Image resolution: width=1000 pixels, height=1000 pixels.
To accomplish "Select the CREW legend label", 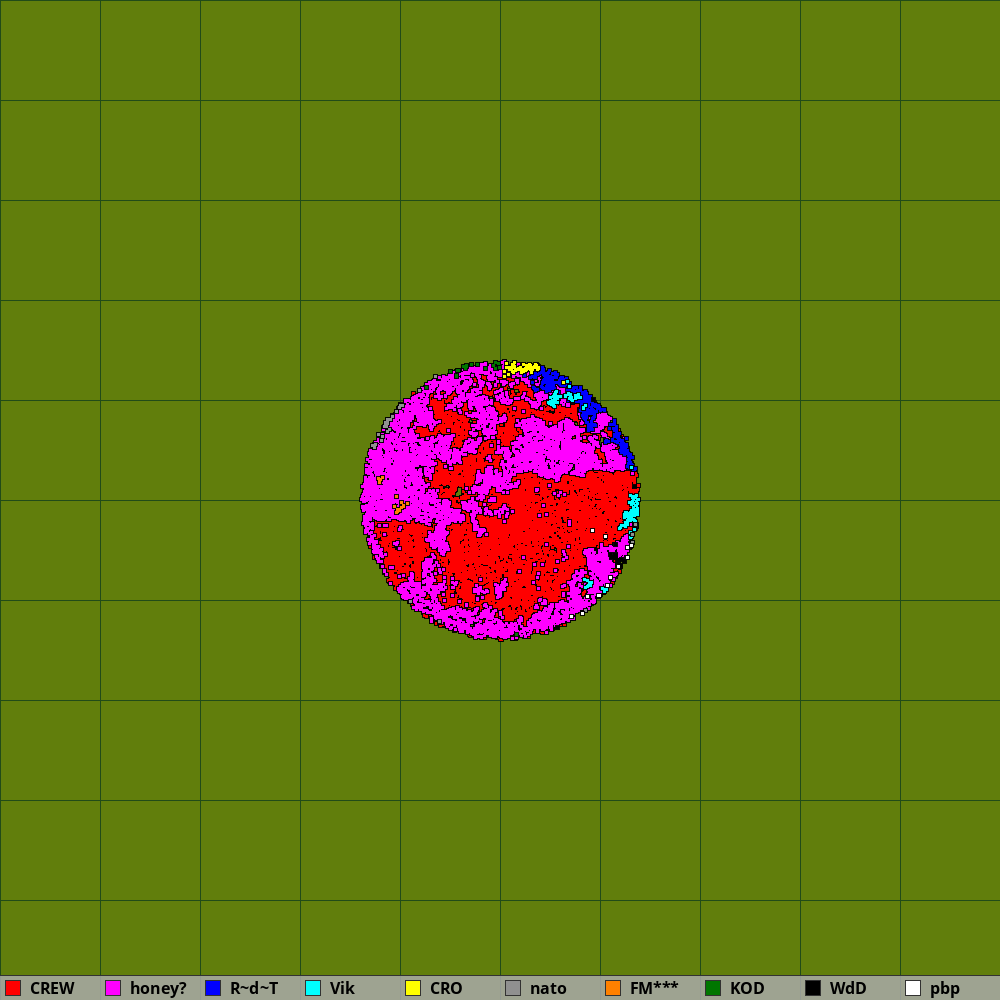I will [52, 989].
